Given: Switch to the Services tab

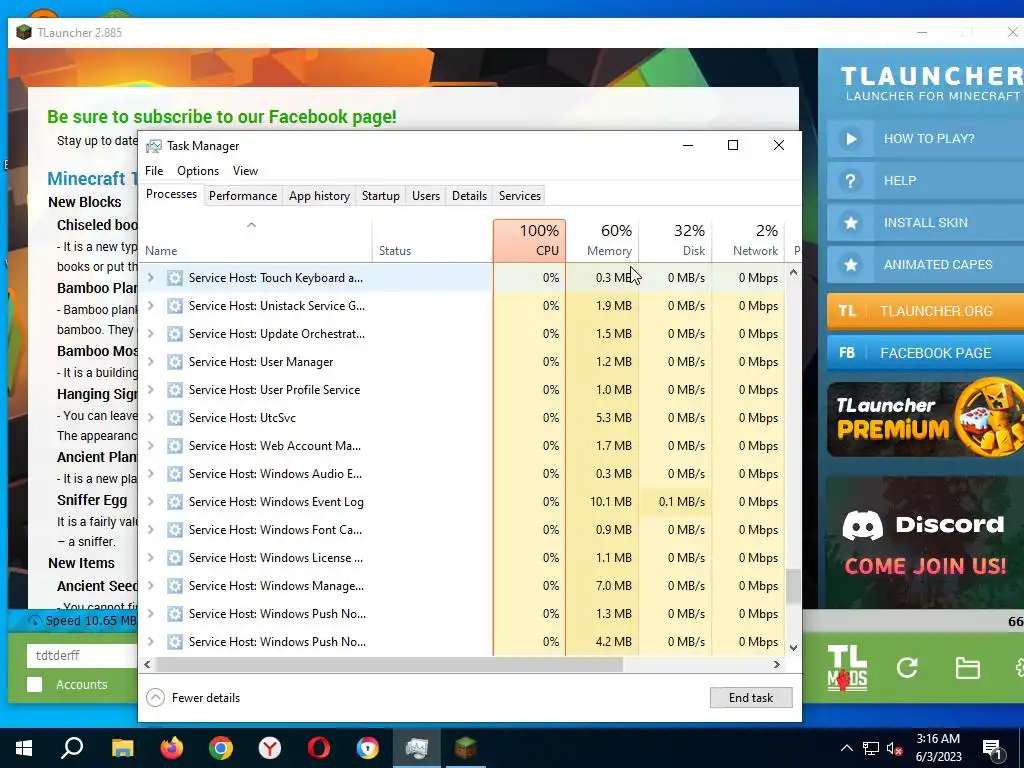Looking at the screenshot, I should (x=520, y=196).
